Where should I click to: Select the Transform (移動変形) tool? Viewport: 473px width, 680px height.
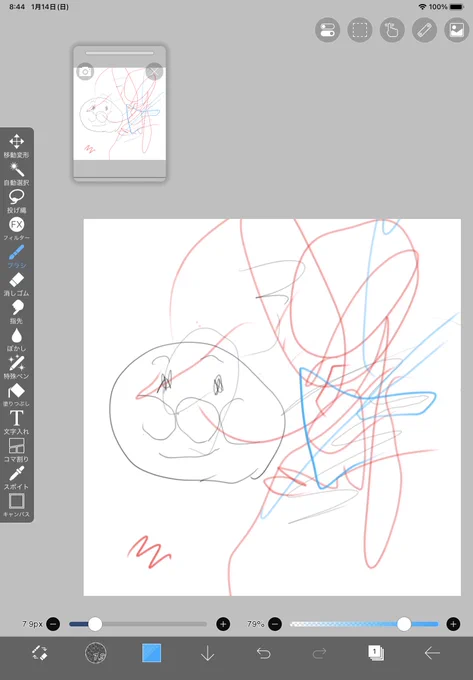click(16, 146)
